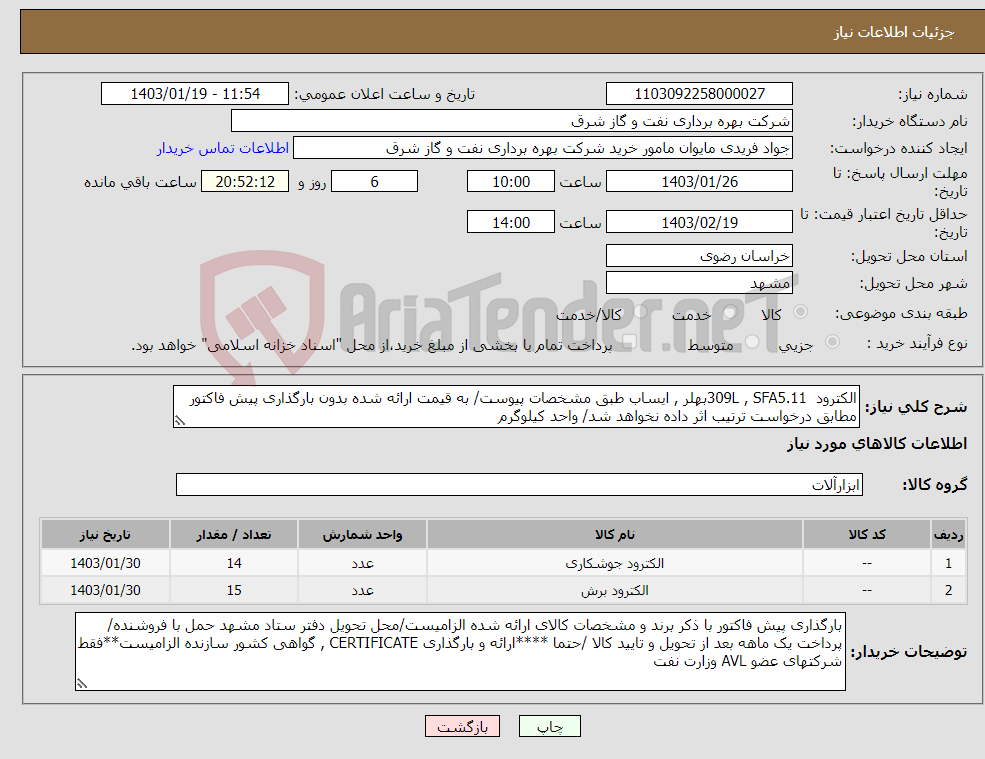The image size is (985, 759).
Task: Click the resize handle of description textbox
Action: [x=180, y=421]
